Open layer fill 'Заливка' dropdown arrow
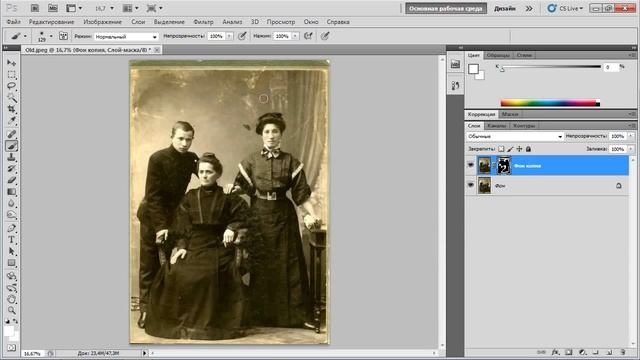 click(631, 149)
